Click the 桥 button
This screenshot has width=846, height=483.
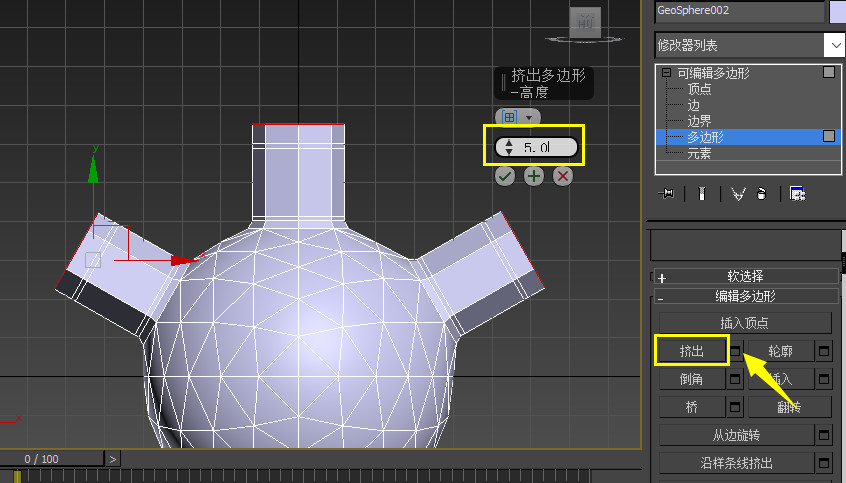692,407
